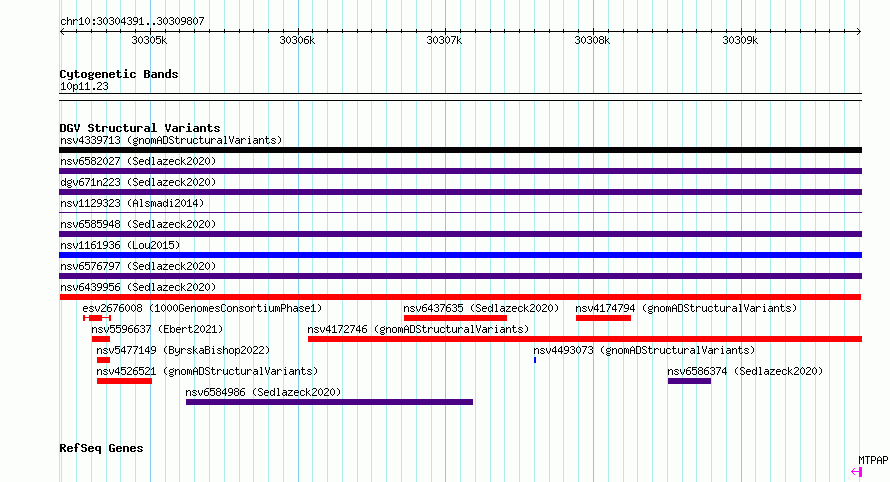The height and width of the screenshot is (482, 890).
Task: Select the thin nsv1129323 variant line
Action: pos(460,212)
